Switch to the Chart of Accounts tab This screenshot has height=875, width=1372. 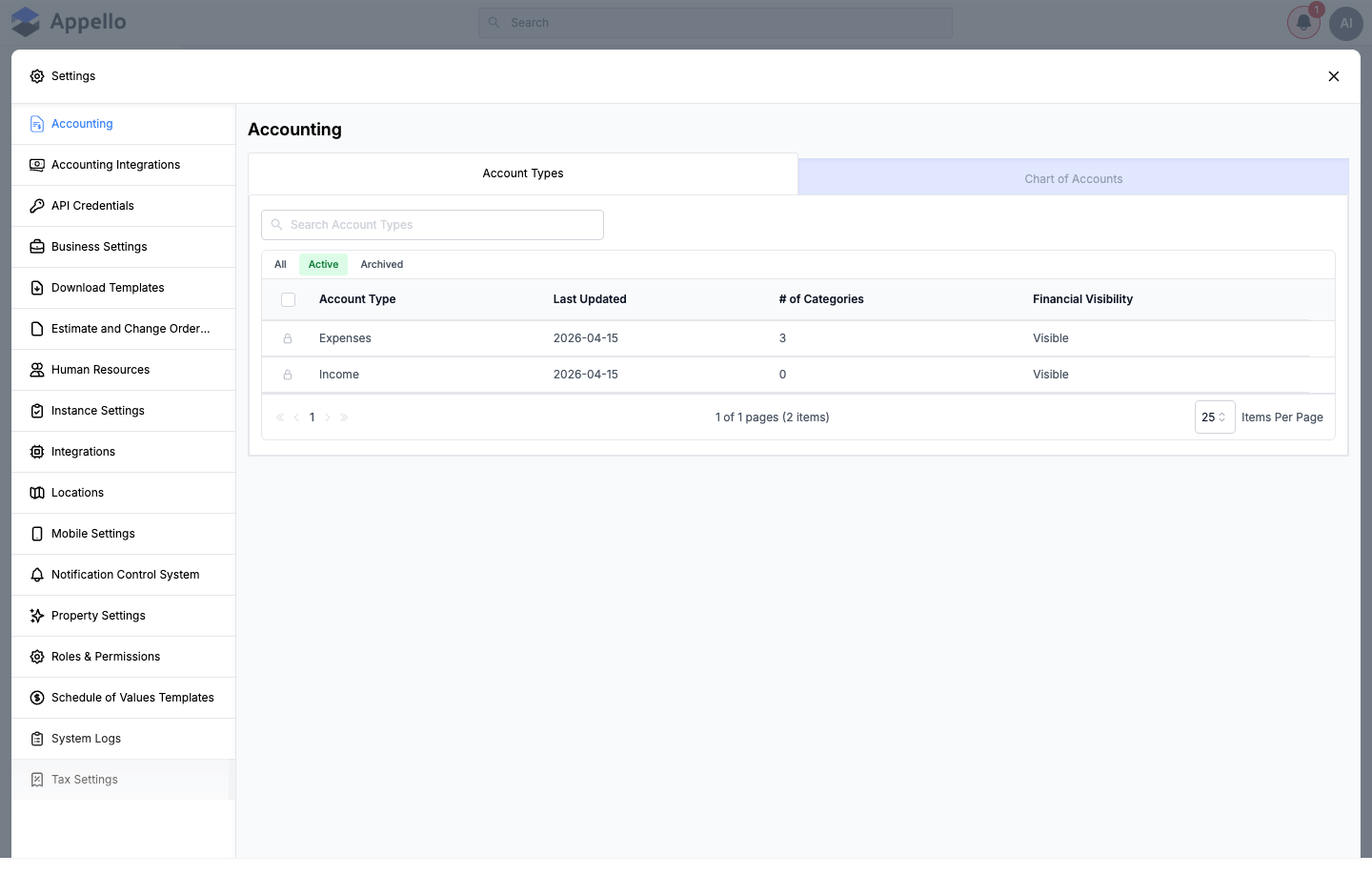(x=1073, y=178)
